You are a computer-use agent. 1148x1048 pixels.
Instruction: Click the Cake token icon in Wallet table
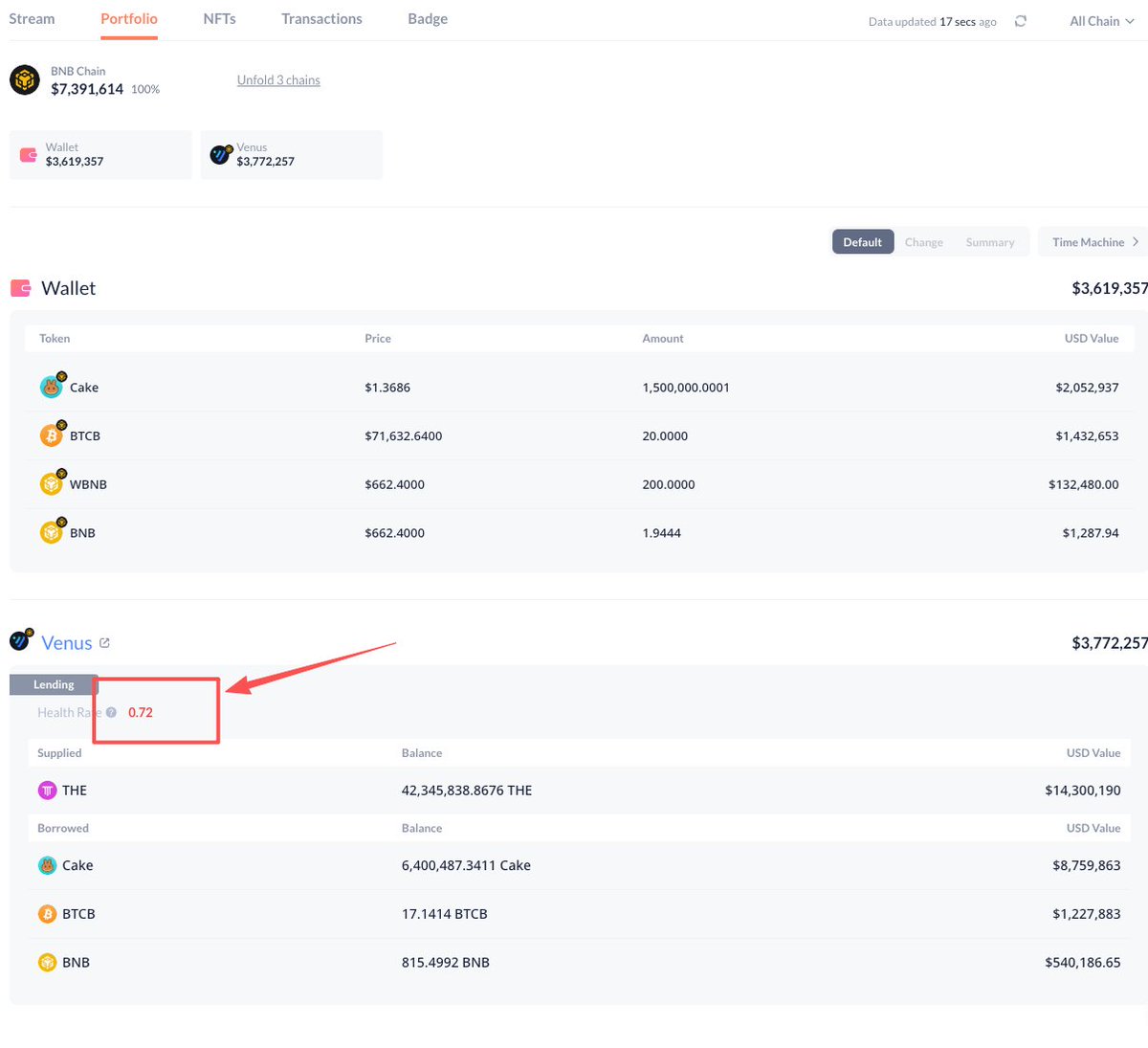[52, 387]
